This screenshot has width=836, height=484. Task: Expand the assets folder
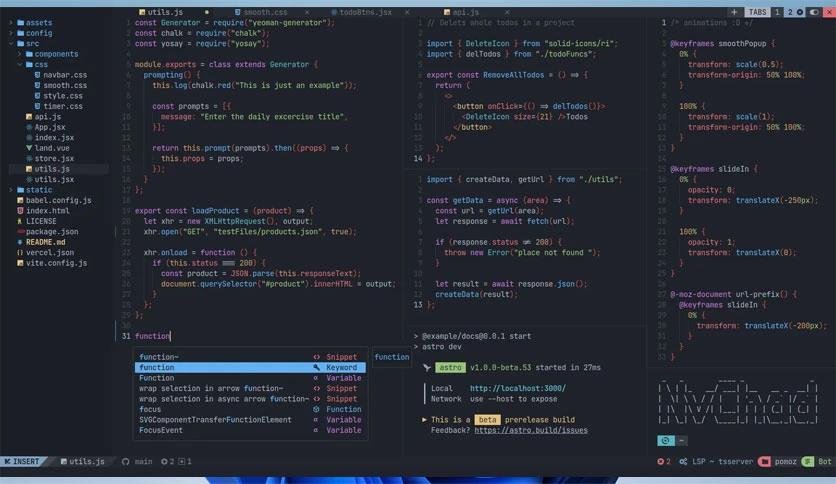(38, 22)
